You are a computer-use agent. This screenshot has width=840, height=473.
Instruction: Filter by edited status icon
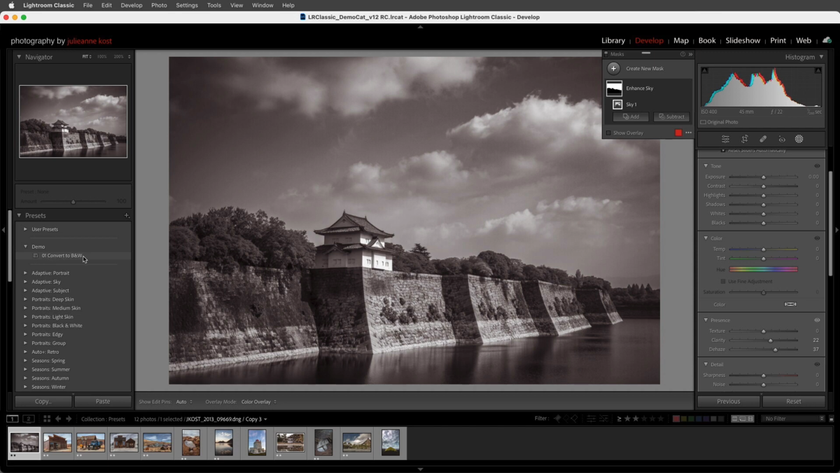591,418
